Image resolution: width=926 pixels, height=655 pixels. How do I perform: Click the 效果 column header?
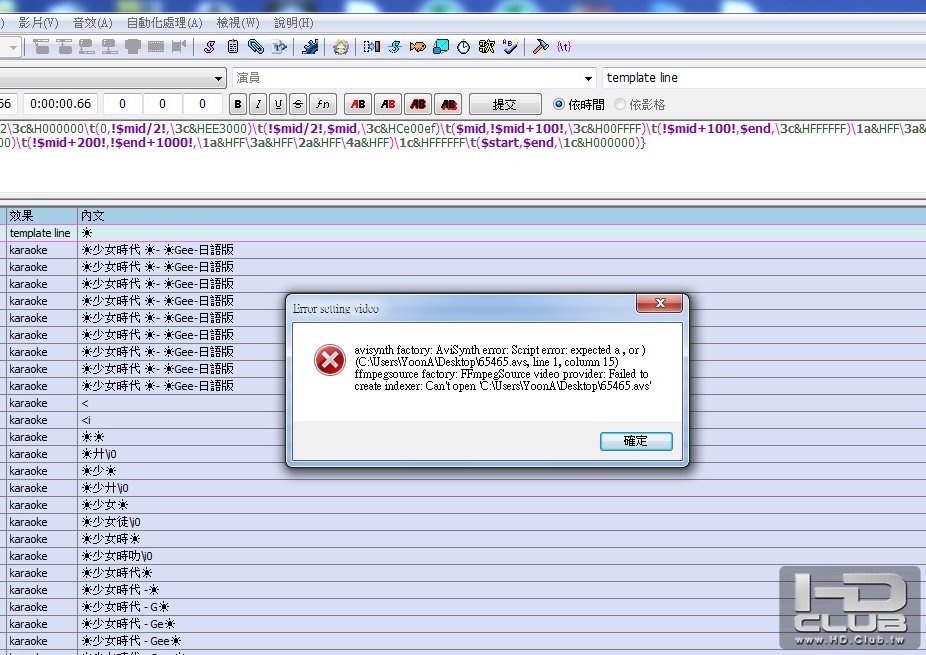(42, 216)
